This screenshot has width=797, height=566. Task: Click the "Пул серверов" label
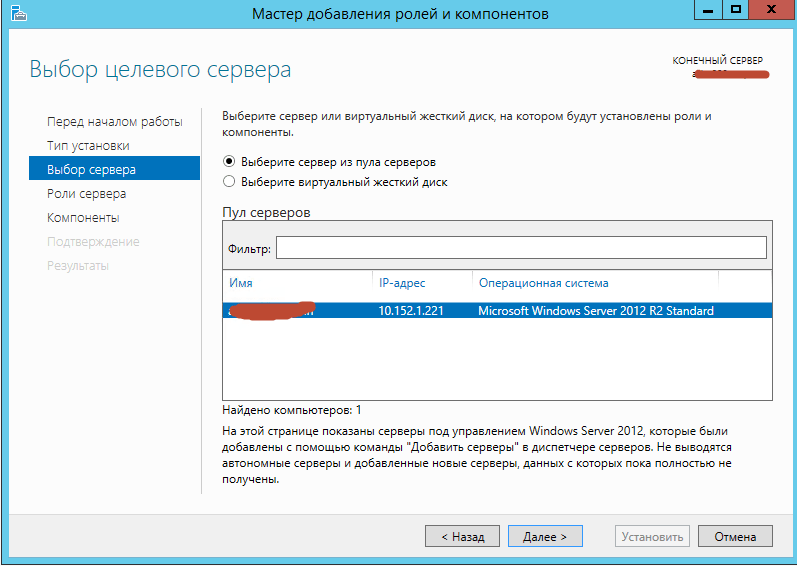266,212
